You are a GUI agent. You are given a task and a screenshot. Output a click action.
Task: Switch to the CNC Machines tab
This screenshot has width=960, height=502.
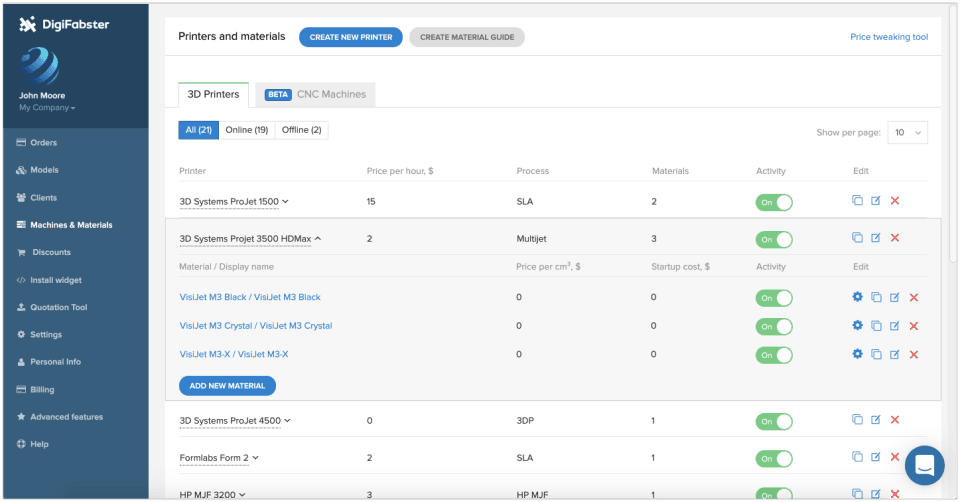tap(315, 94)
